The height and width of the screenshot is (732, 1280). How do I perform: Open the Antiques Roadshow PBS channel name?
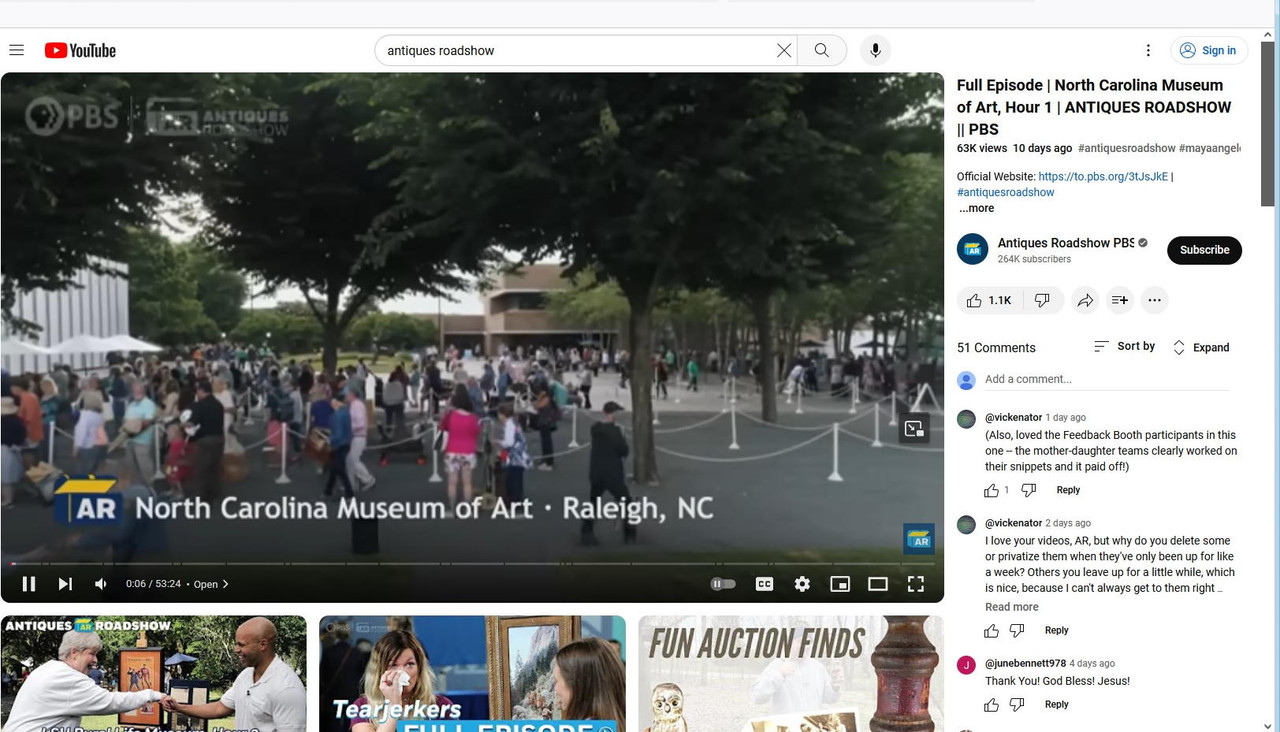pyautogui.click(x=1066, y=243)
